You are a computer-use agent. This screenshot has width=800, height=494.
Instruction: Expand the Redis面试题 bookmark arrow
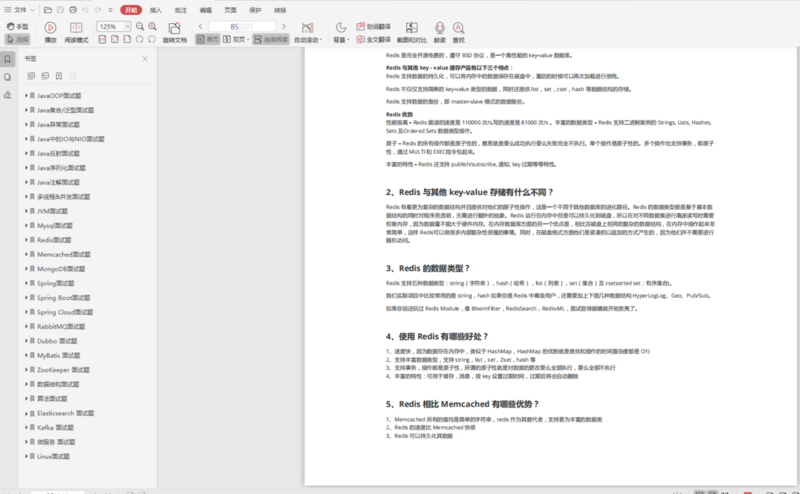click(26, 240)
